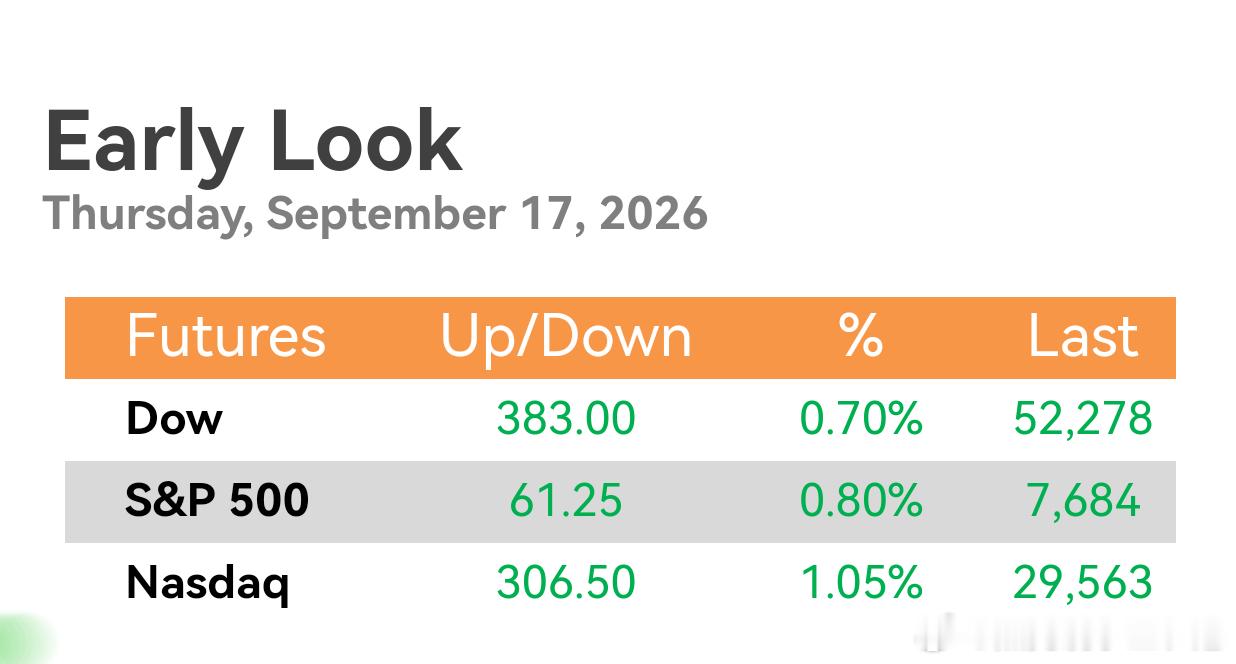Select the Dow last price 52,278
The image size is (1236, 664).
(1083, 419)
